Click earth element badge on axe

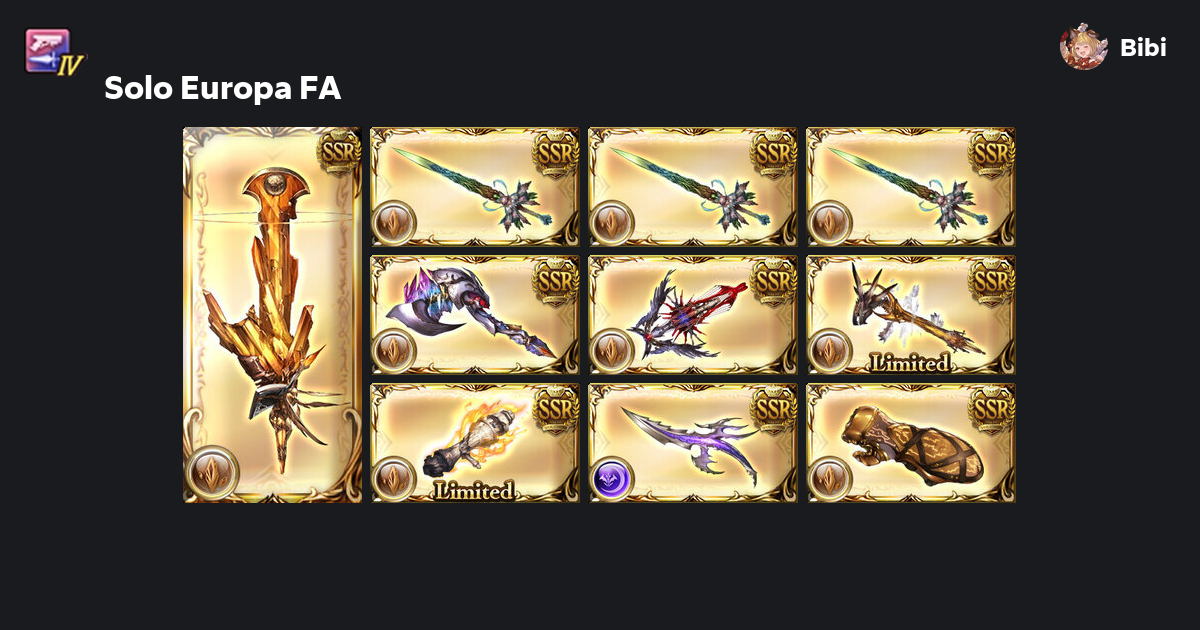[x=394, y=351]
